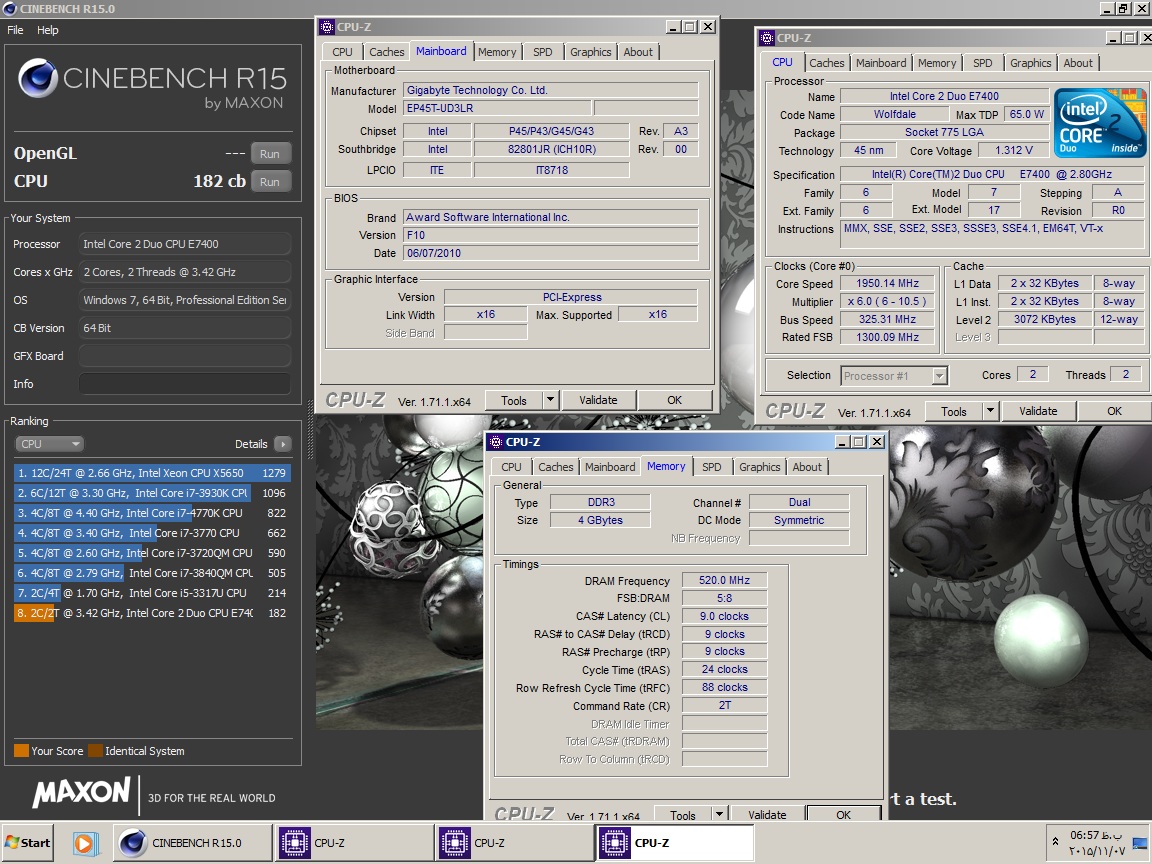The image size is (1152, 864).
Task: Open Tools dropdown arrow in CPU window
Action: [990, 411]
